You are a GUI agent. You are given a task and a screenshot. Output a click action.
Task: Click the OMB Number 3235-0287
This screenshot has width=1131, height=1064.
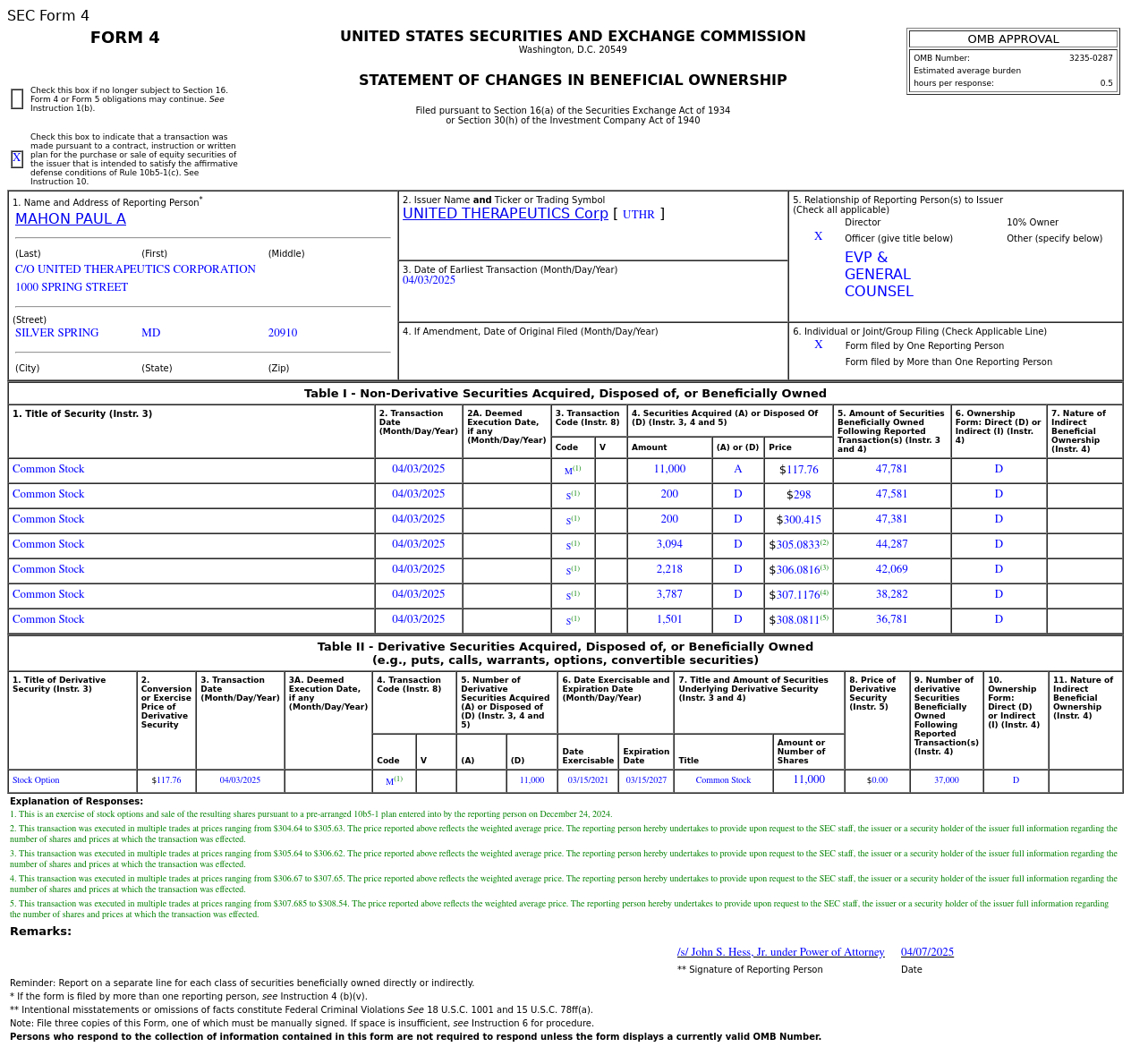click(1091, 58)
